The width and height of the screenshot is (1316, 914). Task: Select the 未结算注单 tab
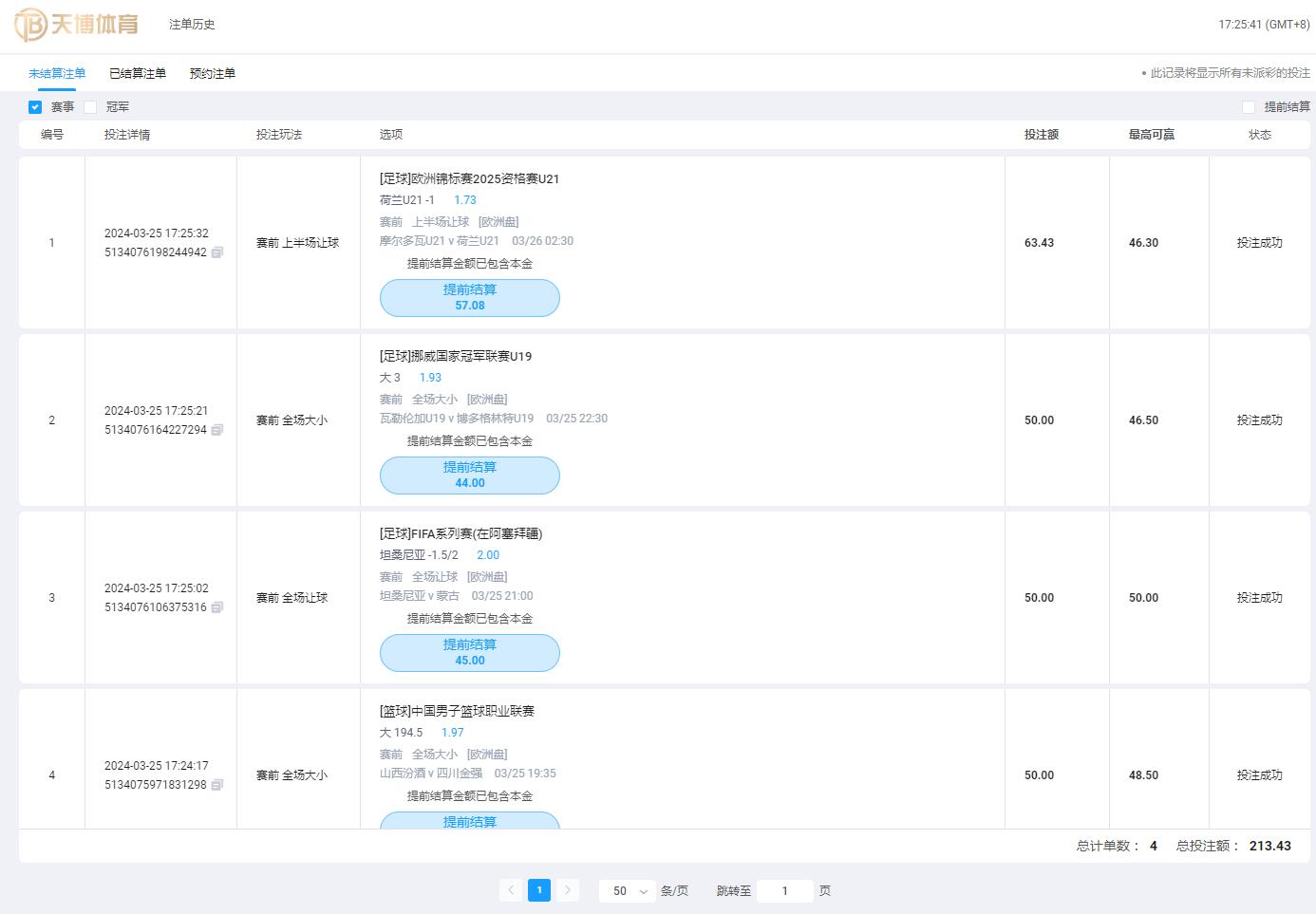tap(57, 73)
